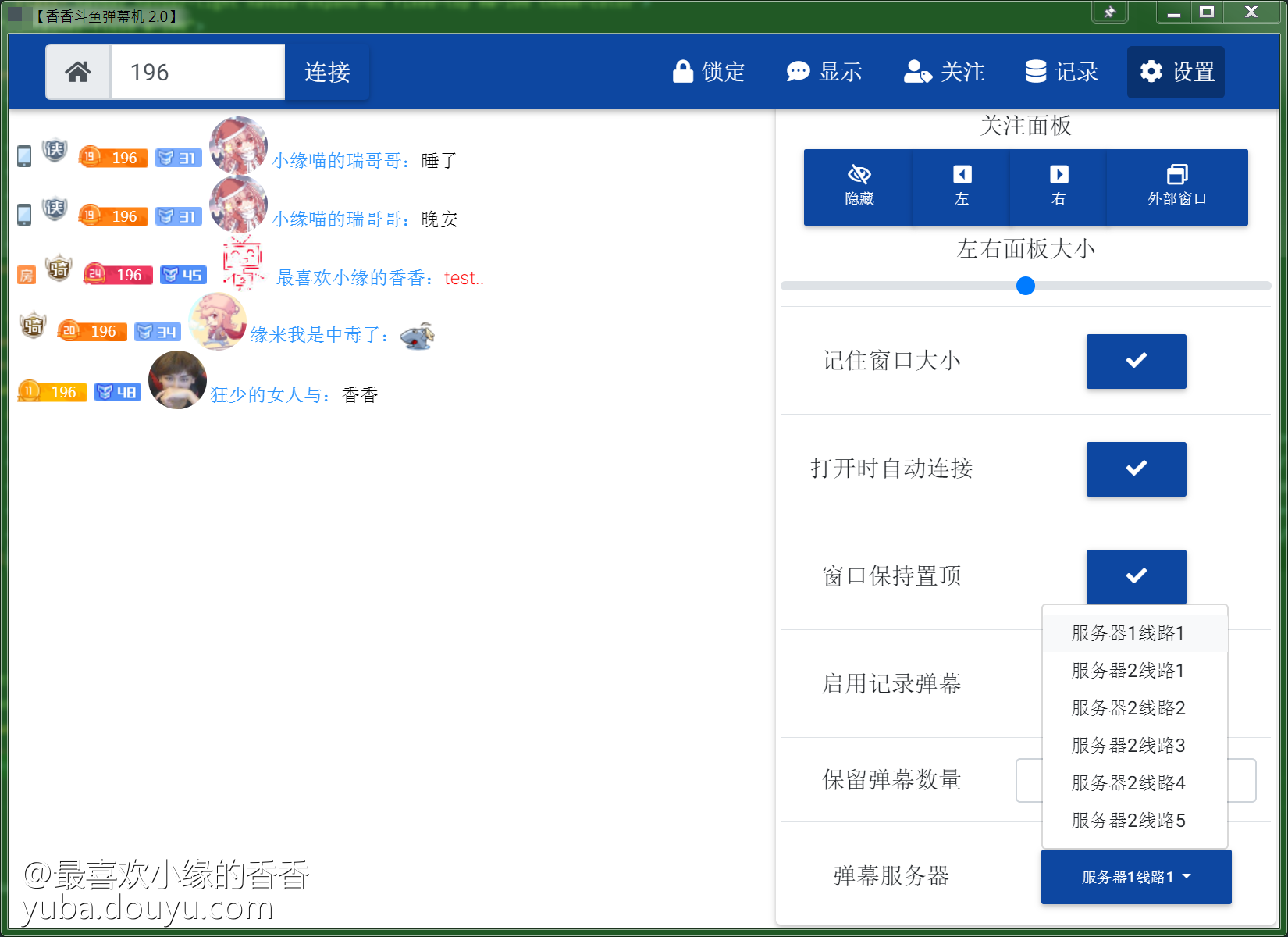Click the pin icon in title bar
This screenshot has width=1288, height=937.
[1109, 12]
